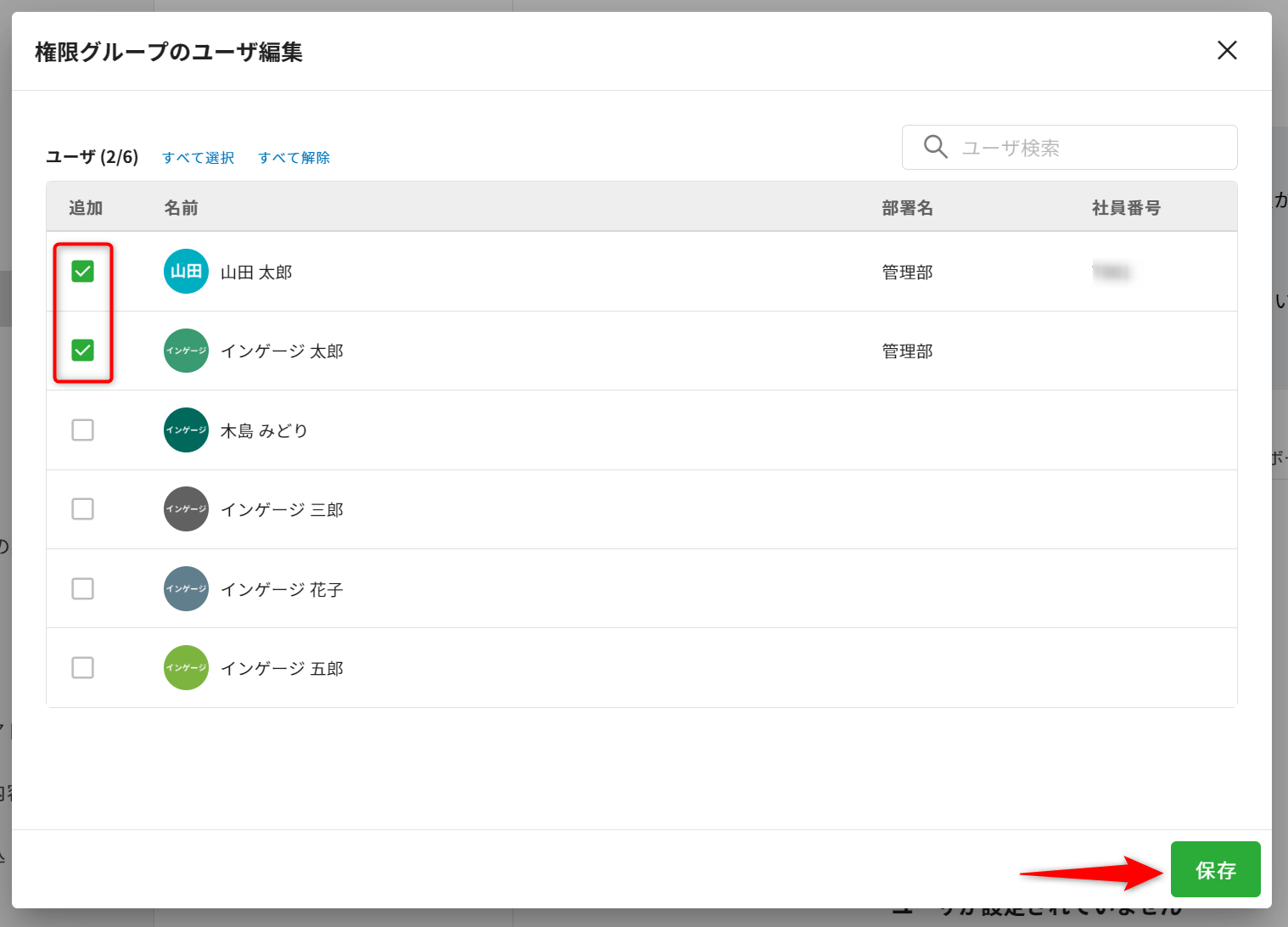Close the user edit dialog with X
1288x927 pixels.
1226,51
